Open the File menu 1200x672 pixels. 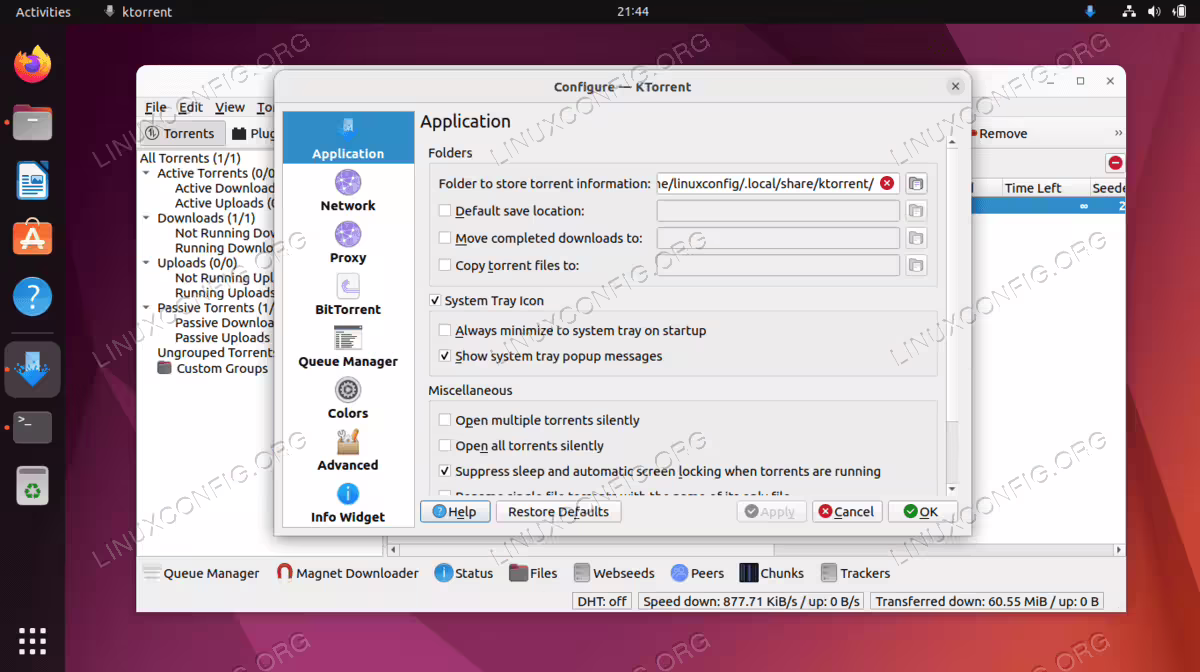[x=156, y=107]
